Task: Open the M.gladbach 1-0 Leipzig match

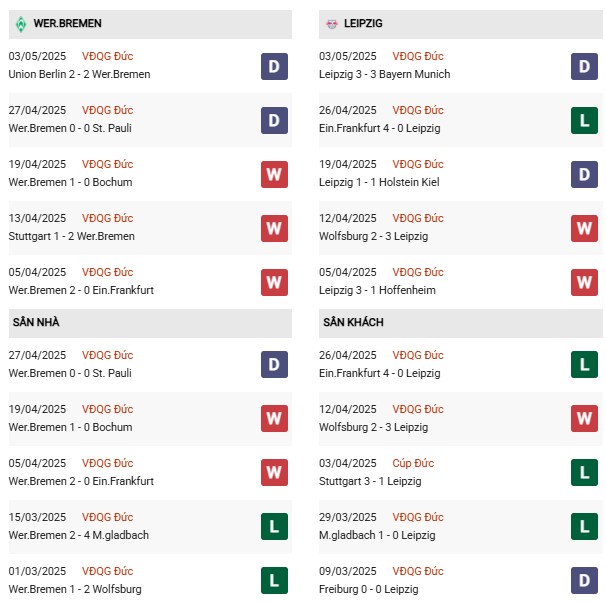Action: coord(377,535)
